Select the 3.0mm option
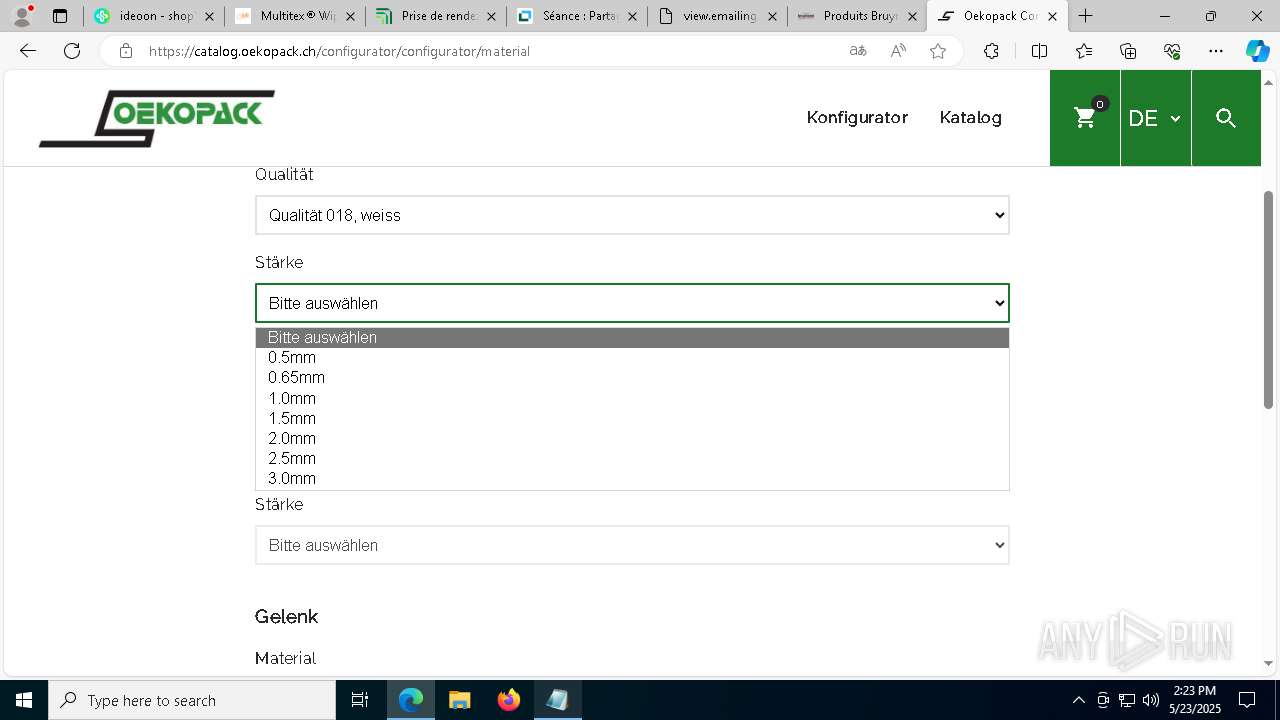Image resolution: width=1280 pixels, height=720 pixels. pyautogui.click(x=632, y=478)
